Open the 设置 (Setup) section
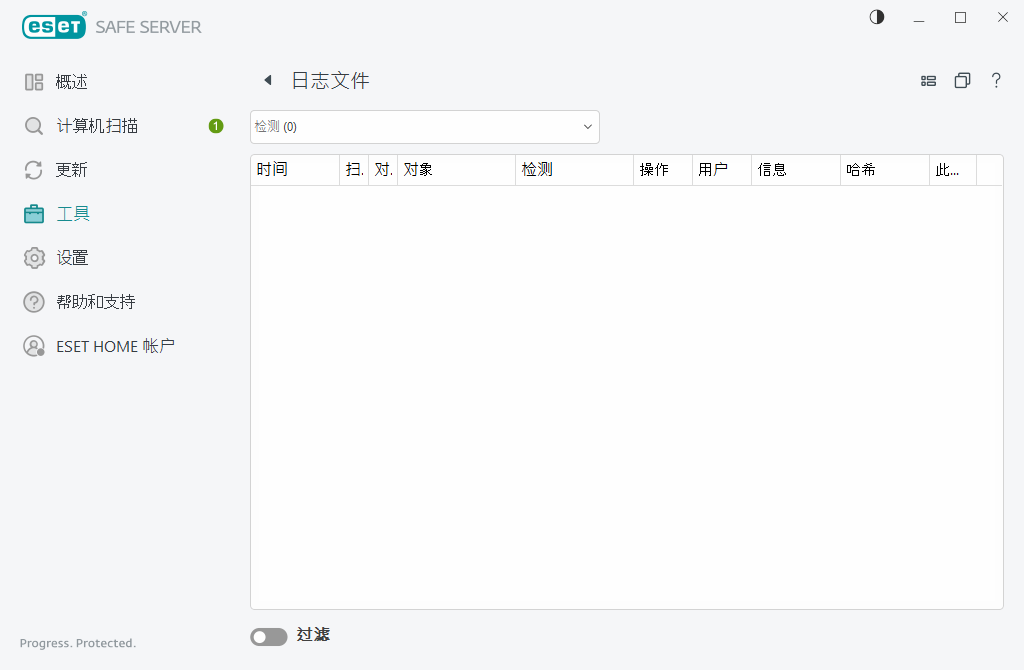Image resolution: width=1024 pixels, height=670 pixels. click(70, 257)
